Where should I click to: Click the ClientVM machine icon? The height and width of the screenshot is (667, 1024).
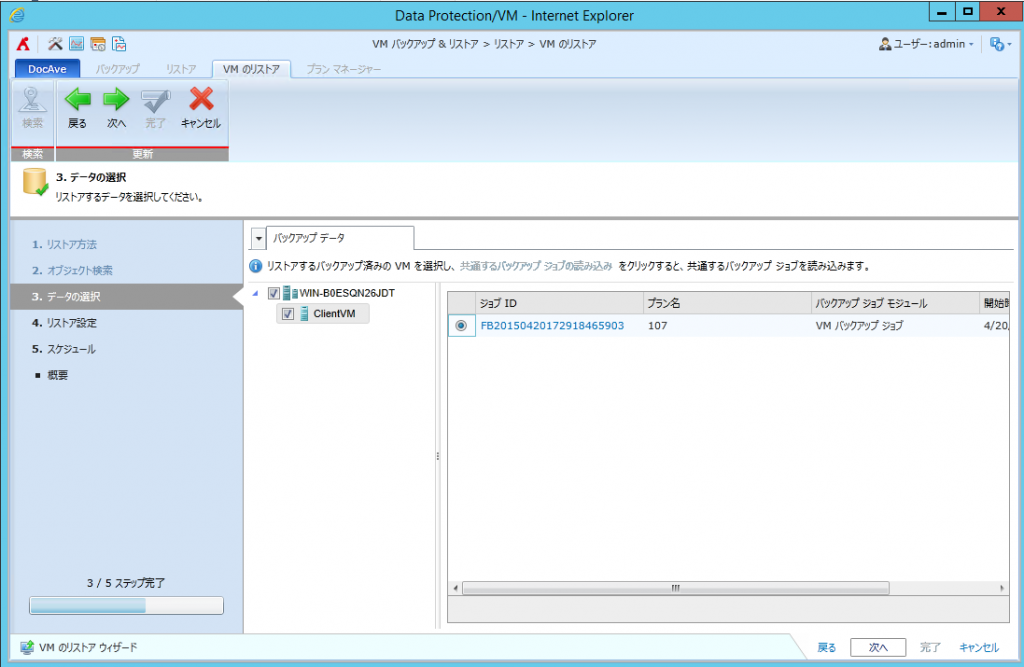pos(304,314)
